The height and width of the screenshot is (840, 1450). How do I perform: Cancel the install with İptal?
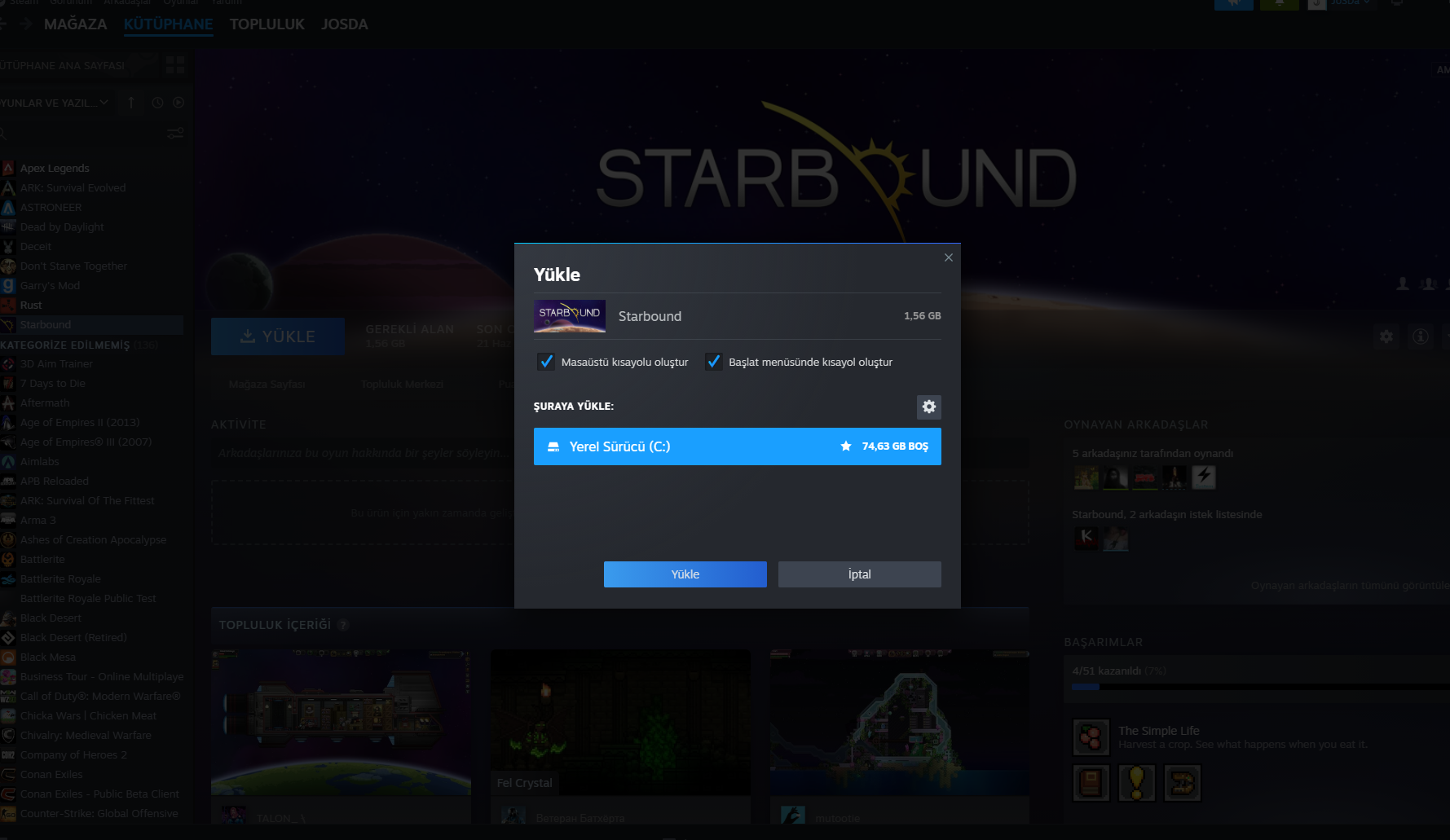pyautogui.click(x=859, y=574)
